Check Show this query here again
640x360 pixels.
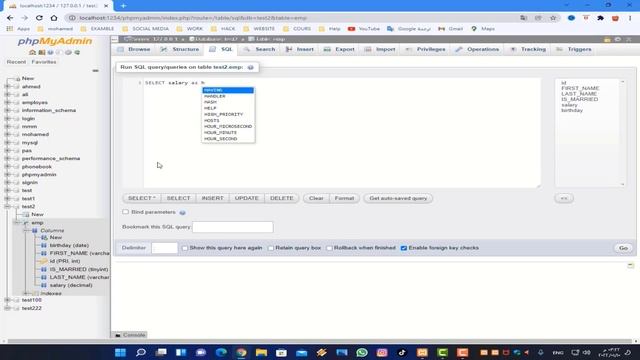tap(185, 248)
